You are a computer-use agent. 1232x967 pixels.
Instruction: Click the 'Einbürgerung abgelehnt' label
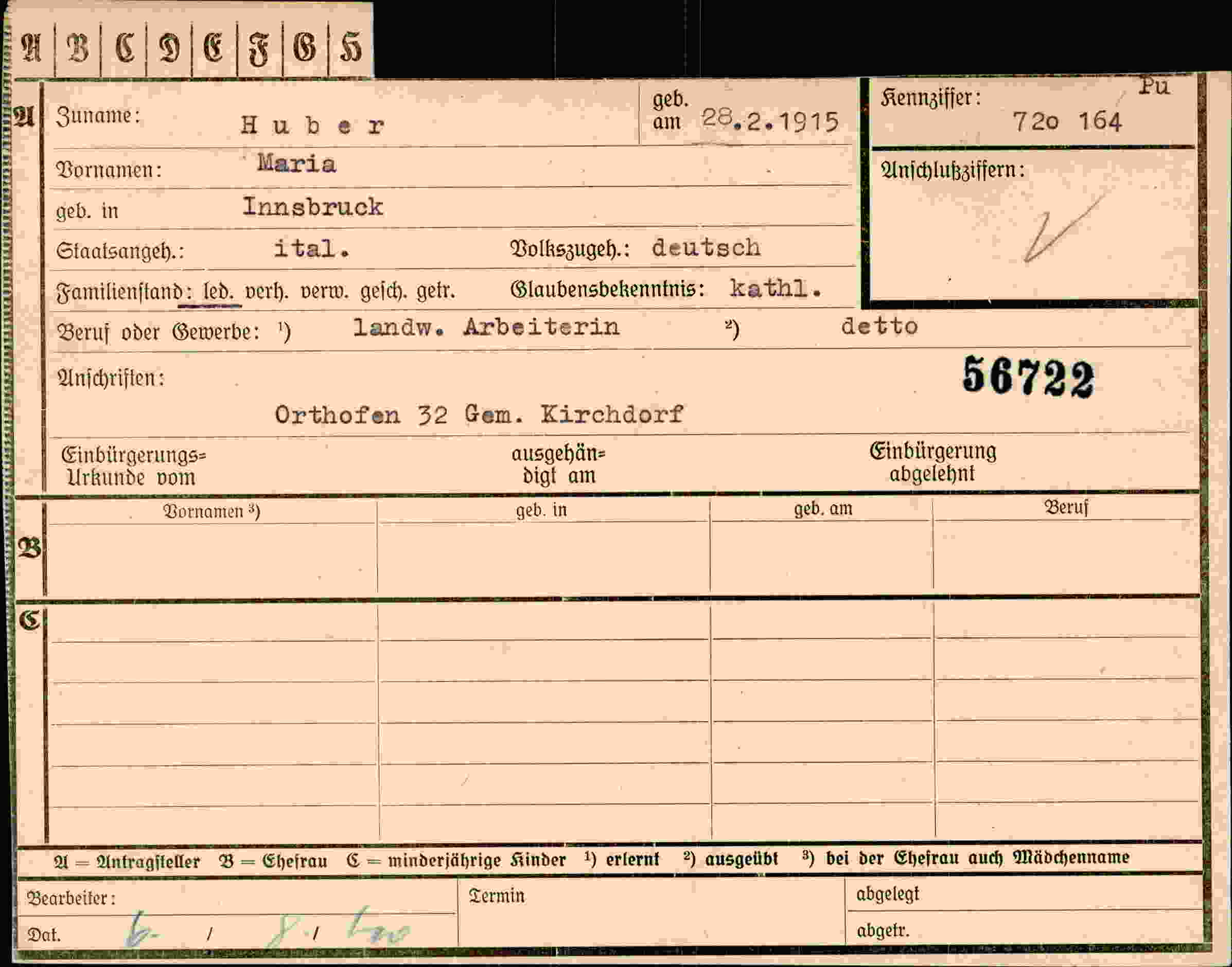point(932,462)
